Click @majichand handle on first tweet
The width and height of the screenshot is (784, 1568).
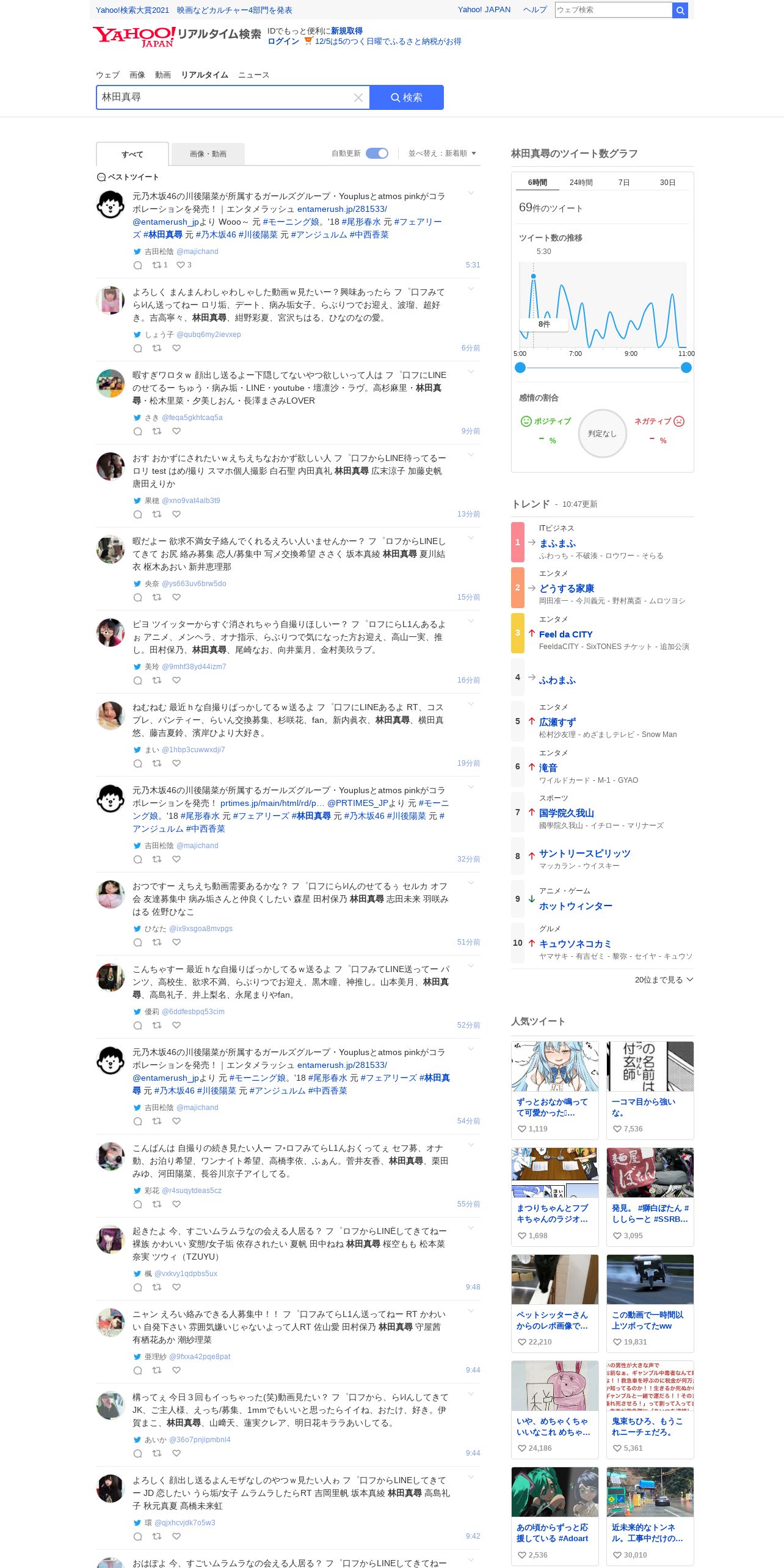pos(197,252)
